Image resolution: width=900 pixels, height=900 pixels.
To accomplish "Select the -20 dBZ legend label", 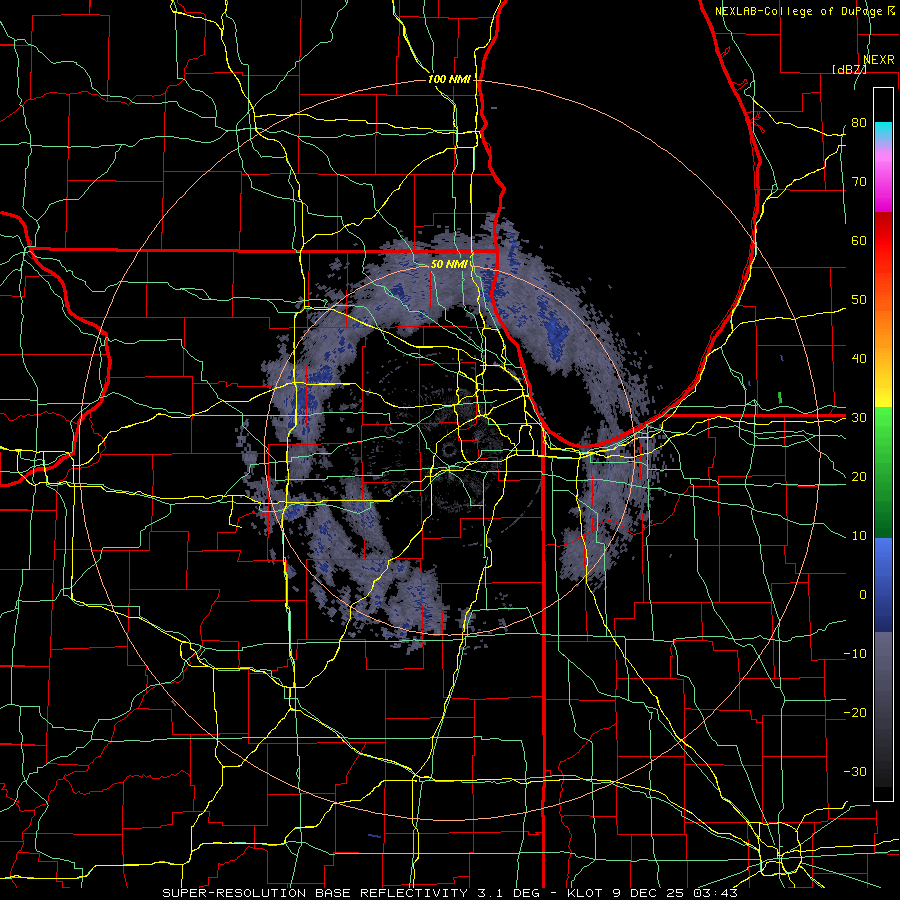I will pyautogui.click(x=855, y=712).
